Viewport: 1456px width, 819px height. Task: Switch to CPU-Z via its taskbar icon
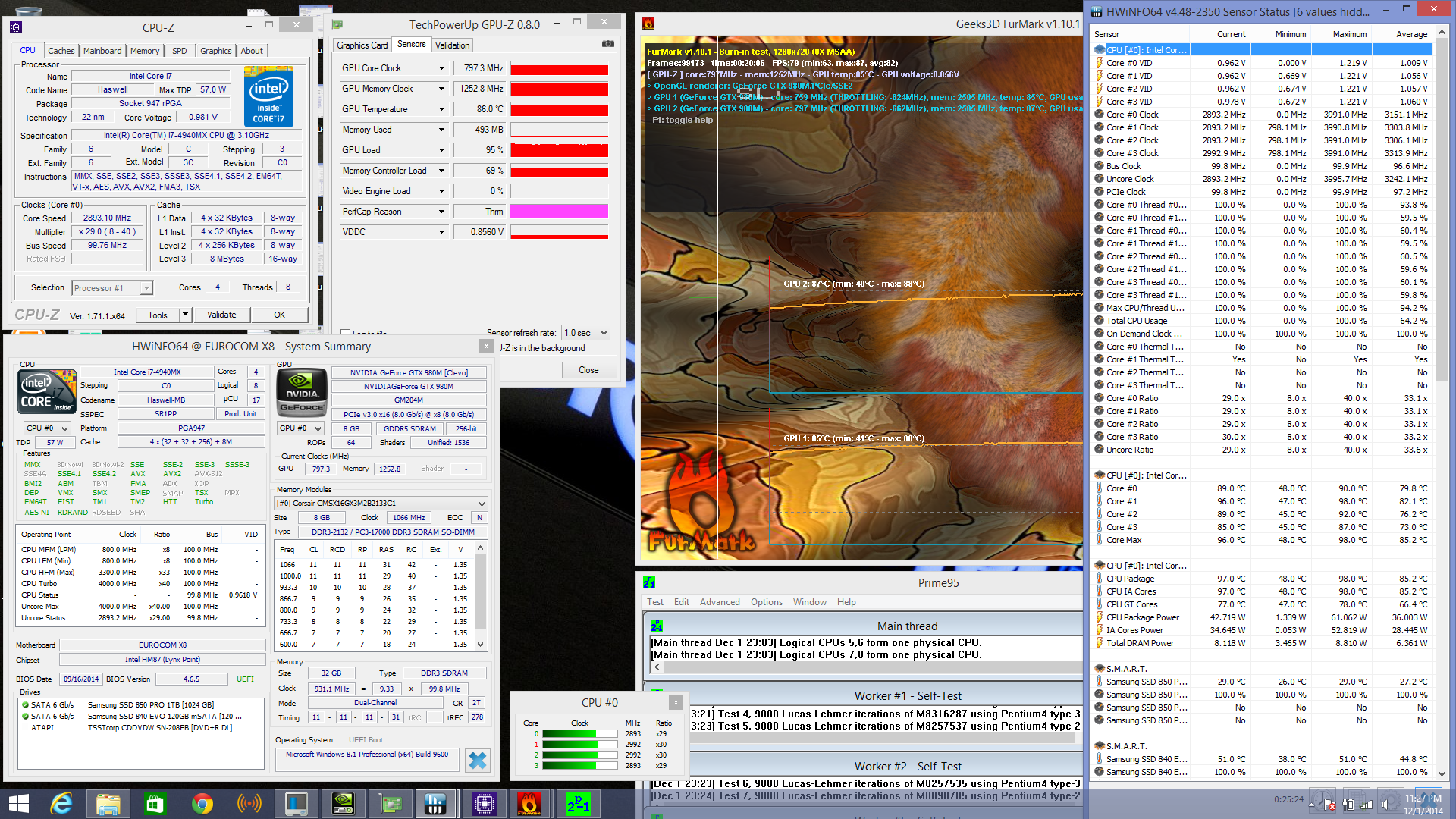(x=484, y=803)
